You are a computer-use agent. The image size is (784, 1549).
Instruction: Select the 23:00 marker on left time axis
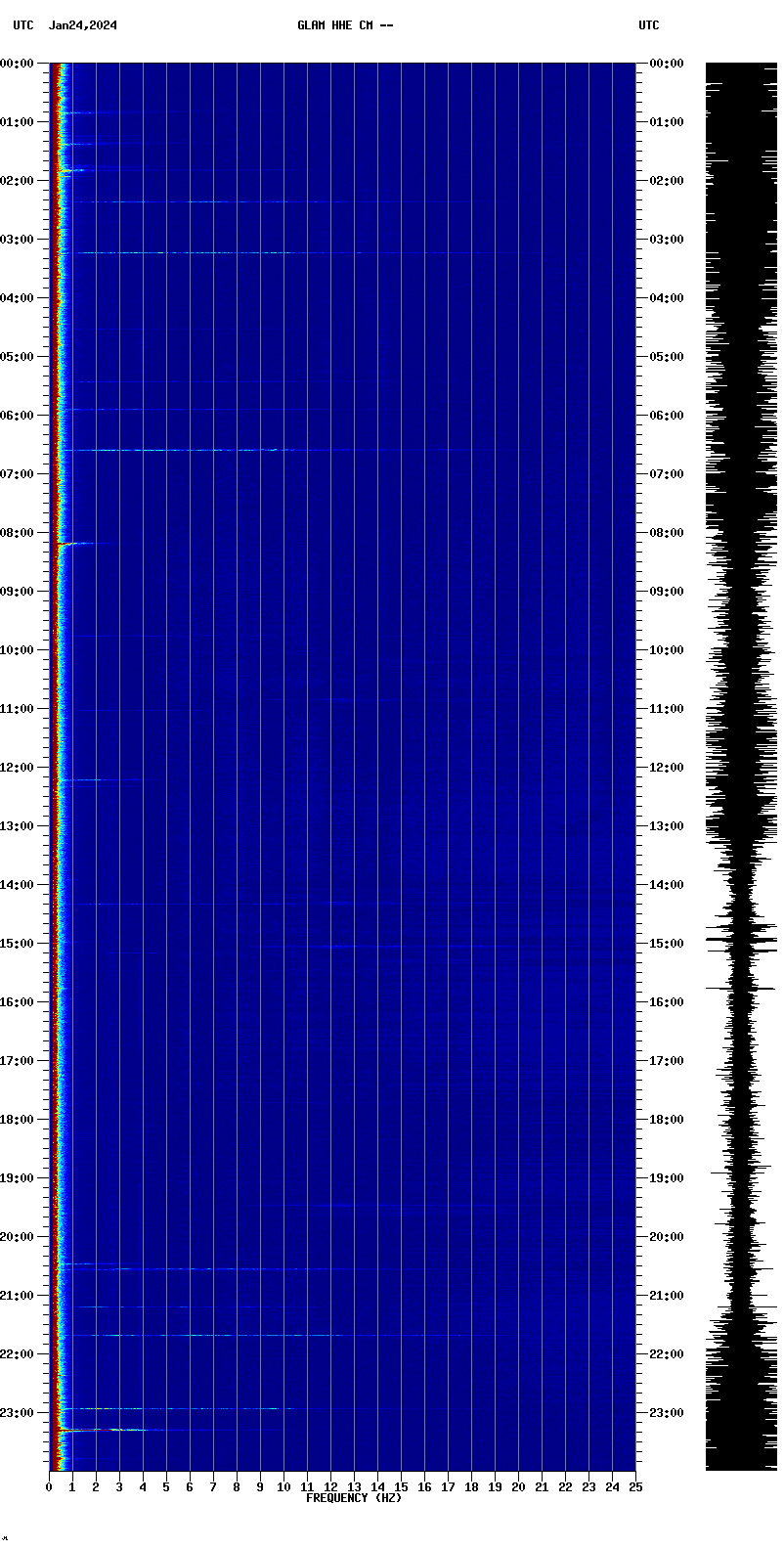(x=19, y=1413)
